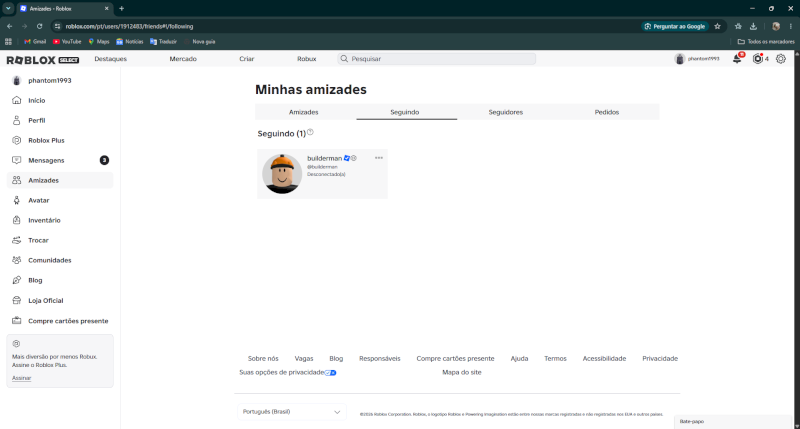
Task: Click the Assinar link for Roblox Plus
Action: pyautogui.click(x=21, y=378)
